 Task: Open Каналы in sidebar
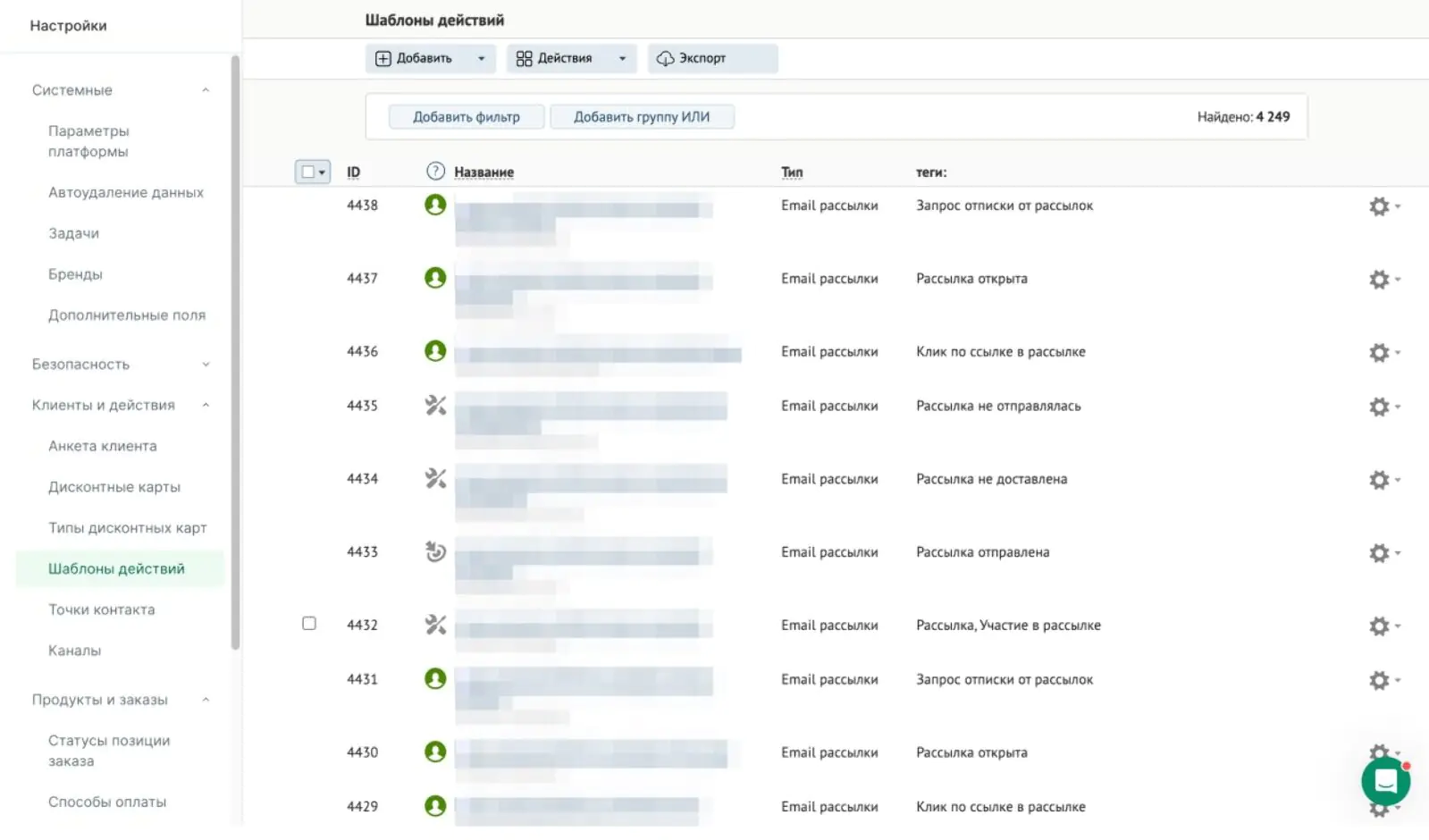[74, 651]
